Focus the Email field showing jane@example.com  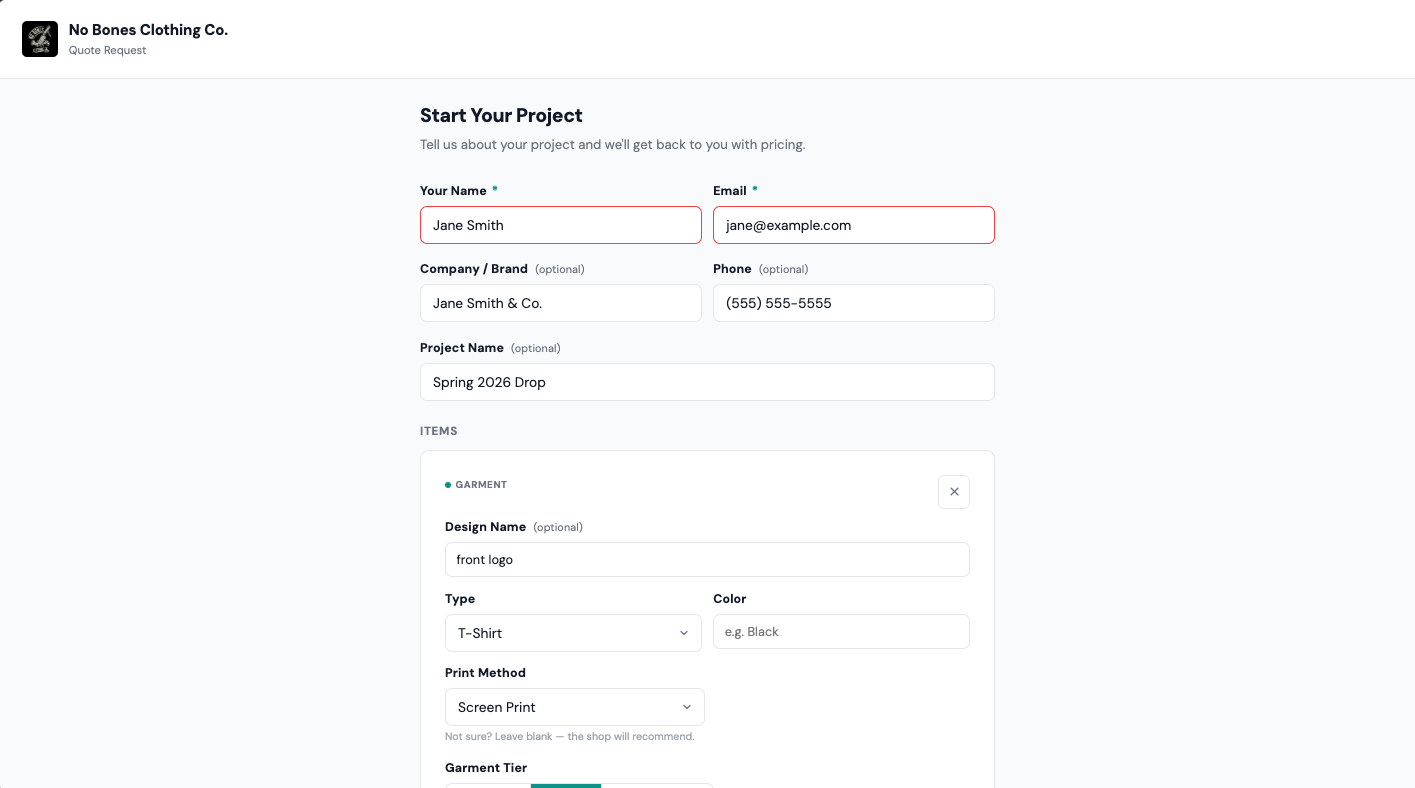(x=854, y=225)
